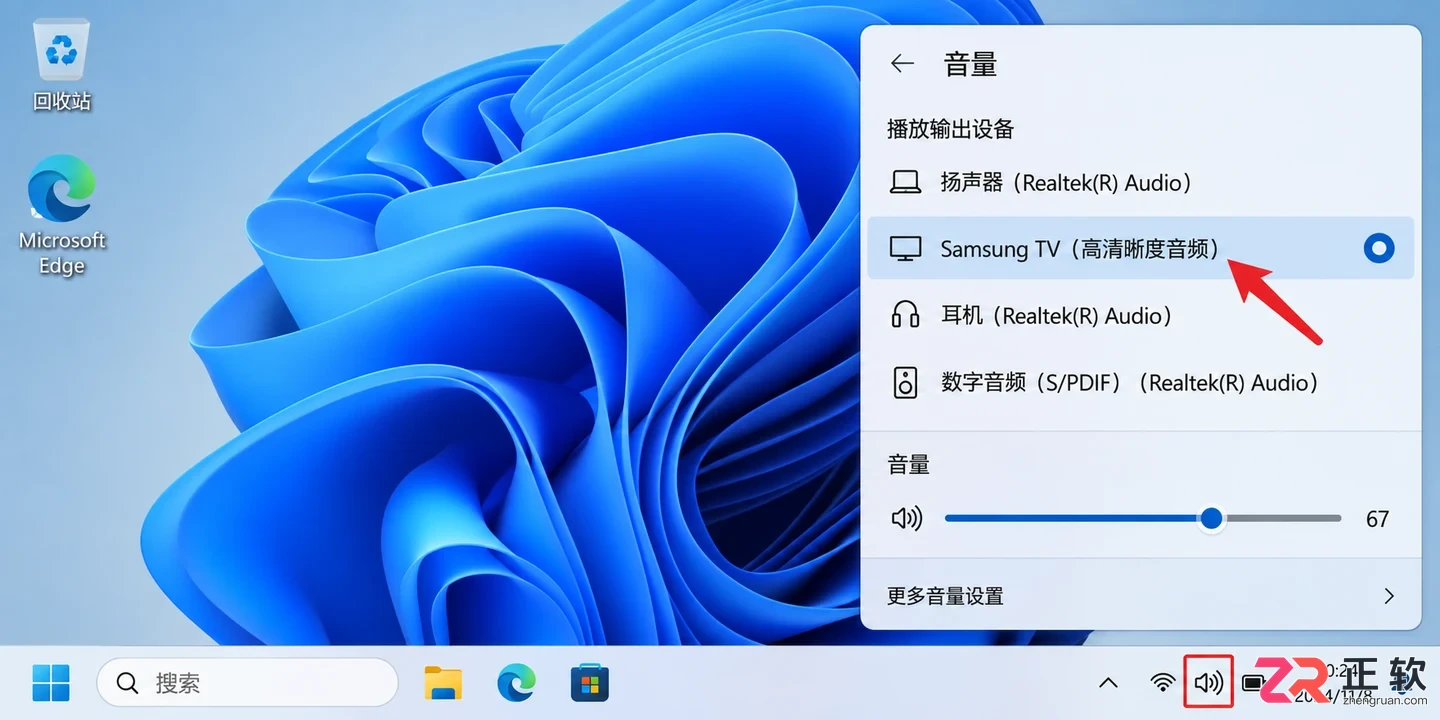The image size is (1440, 720).
Task: Open the Microsoft Edge desktop shortcut
Action: tap(62, 215)
